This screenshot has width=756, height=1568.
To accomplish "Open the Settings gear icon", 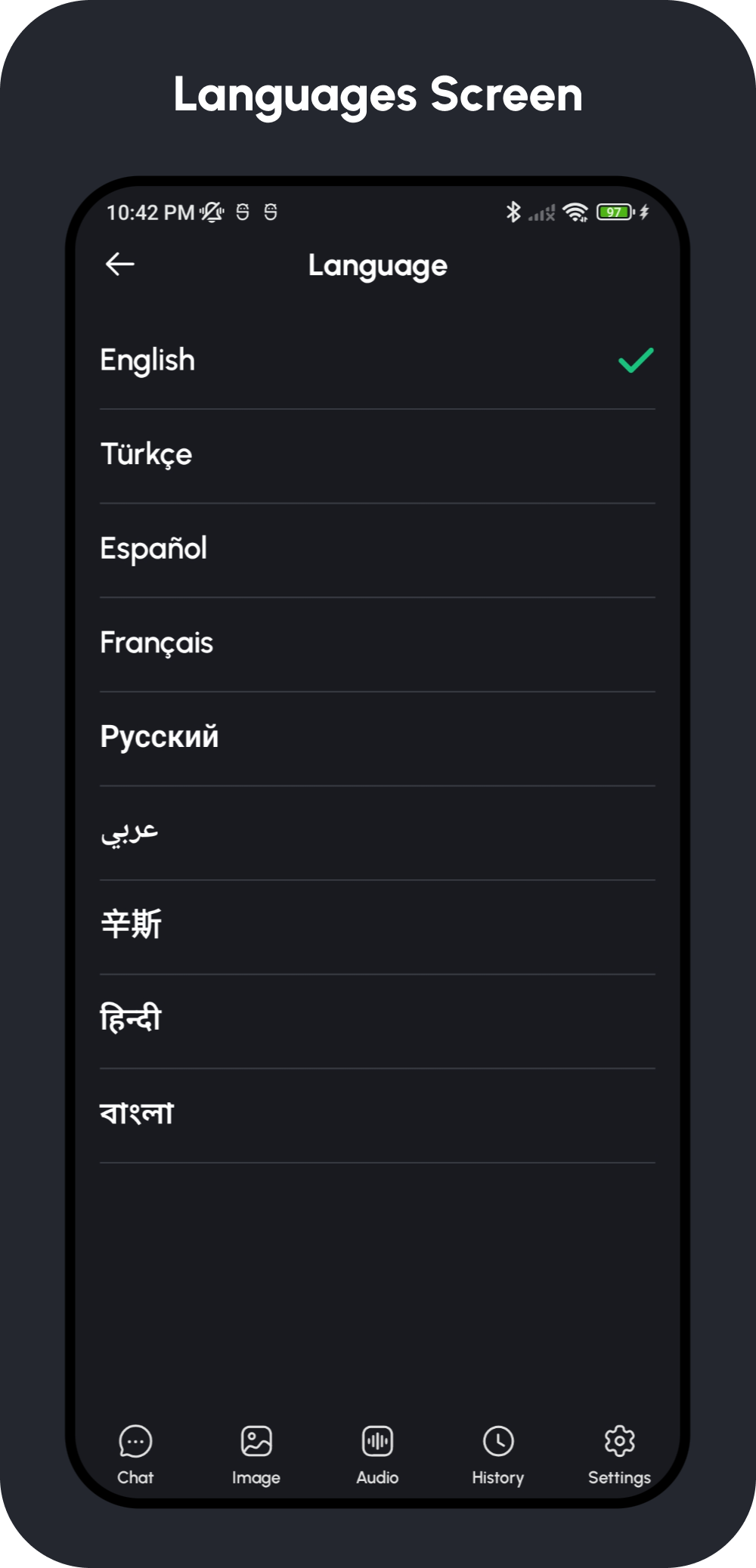I will pos(619,1441).
